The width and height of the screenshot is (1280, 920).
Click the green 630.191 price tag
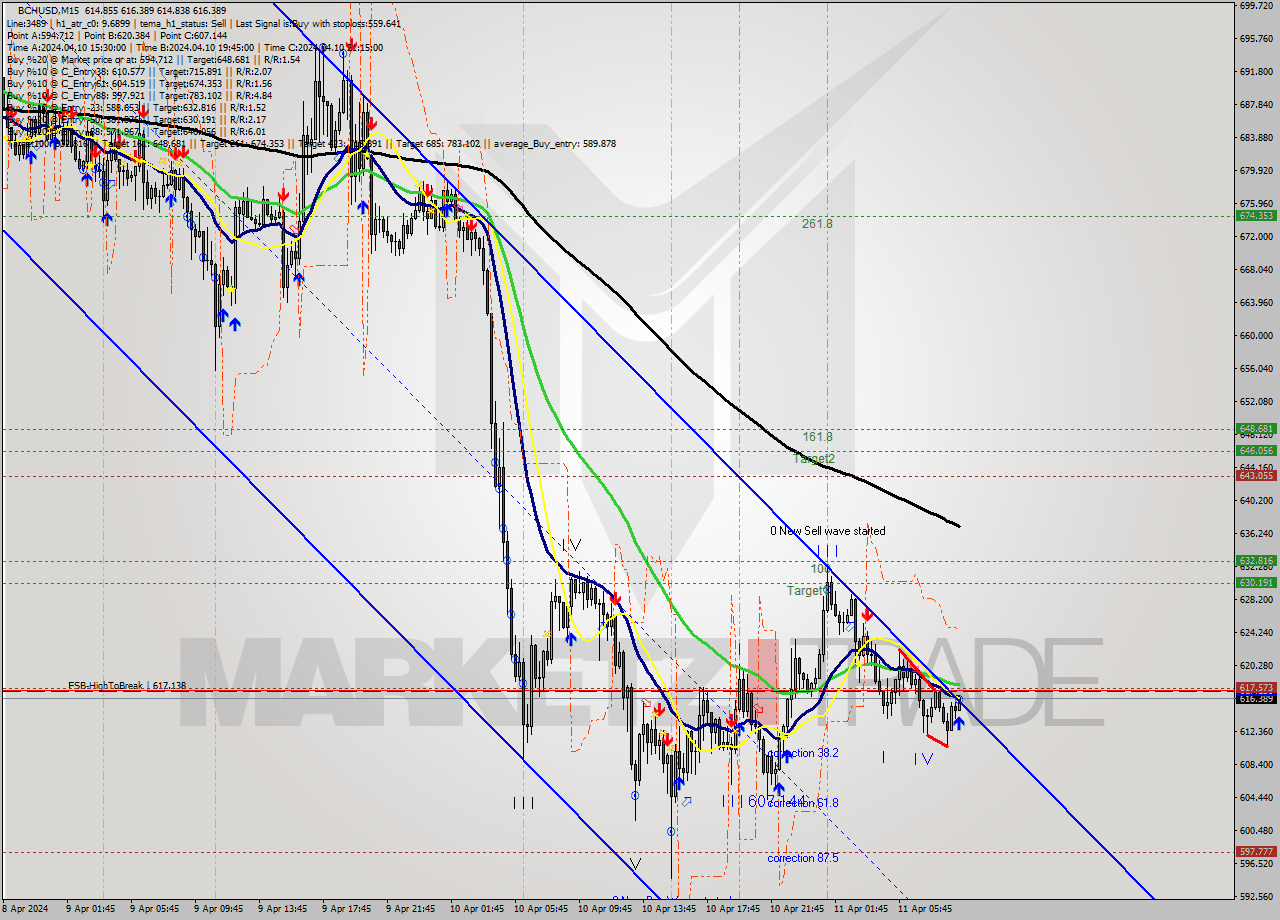click(x=1256, y=582)
